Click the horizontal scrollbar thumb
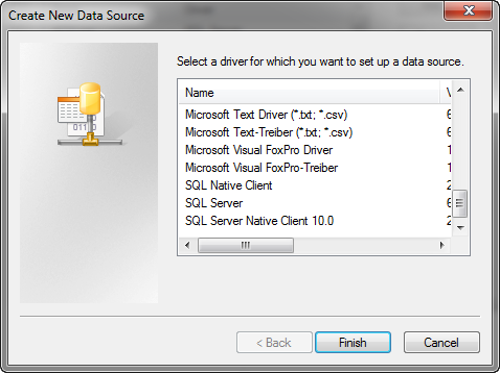Image resolution: width=500 pixels, height=374 pixels. coord(246,245)
